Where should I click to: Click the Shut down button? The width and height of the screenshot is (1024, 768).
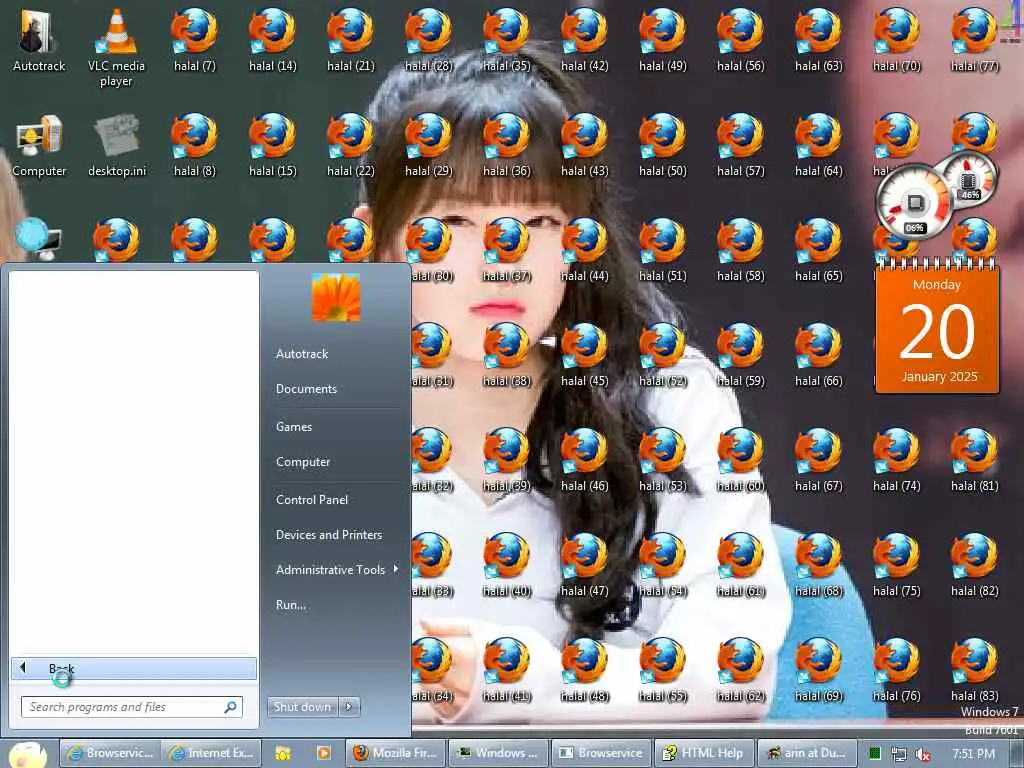pos(302,707)
